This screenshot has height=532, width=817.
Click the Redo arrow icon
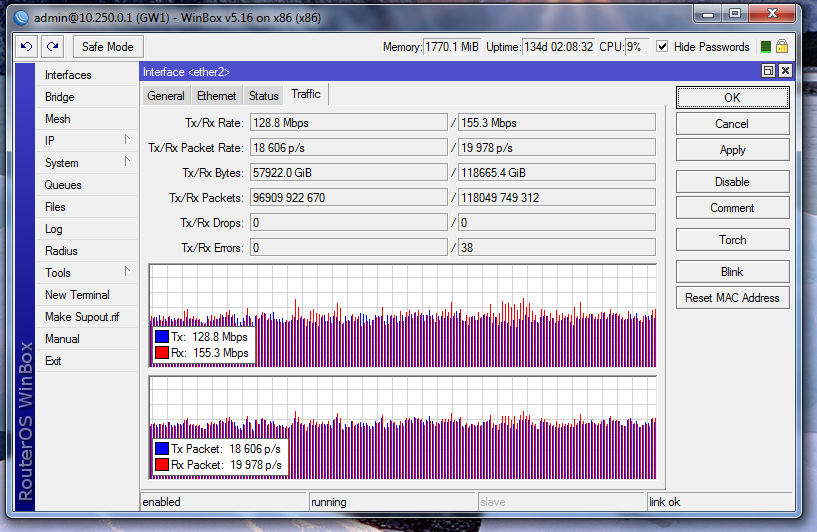(x=52, y=46)
